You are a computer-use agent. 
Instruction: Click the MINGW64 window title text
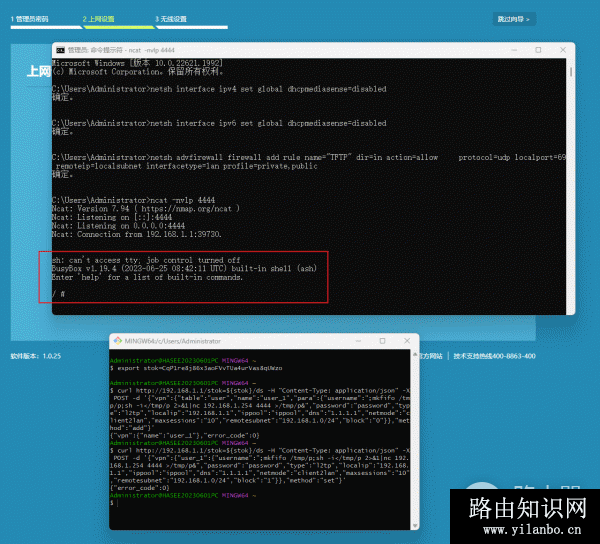pyautogui.click(x=173, y=341)
